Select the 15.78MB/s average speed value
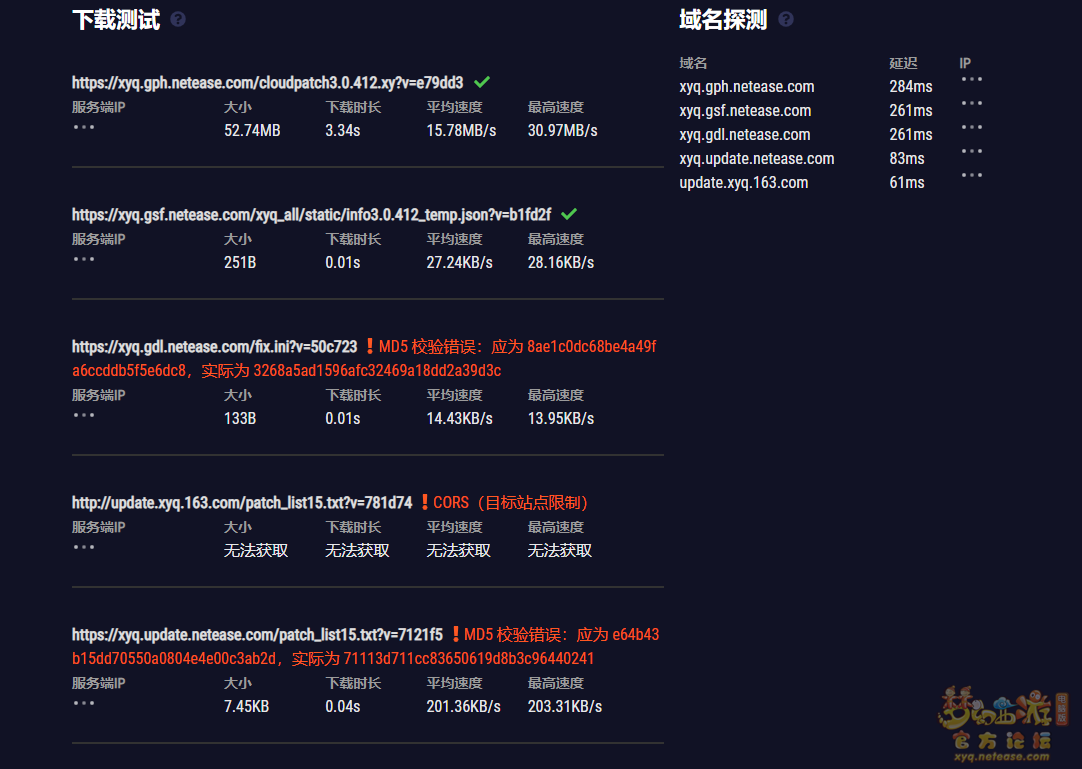Screen dimensions: 1082x769 tap(461, 130)
